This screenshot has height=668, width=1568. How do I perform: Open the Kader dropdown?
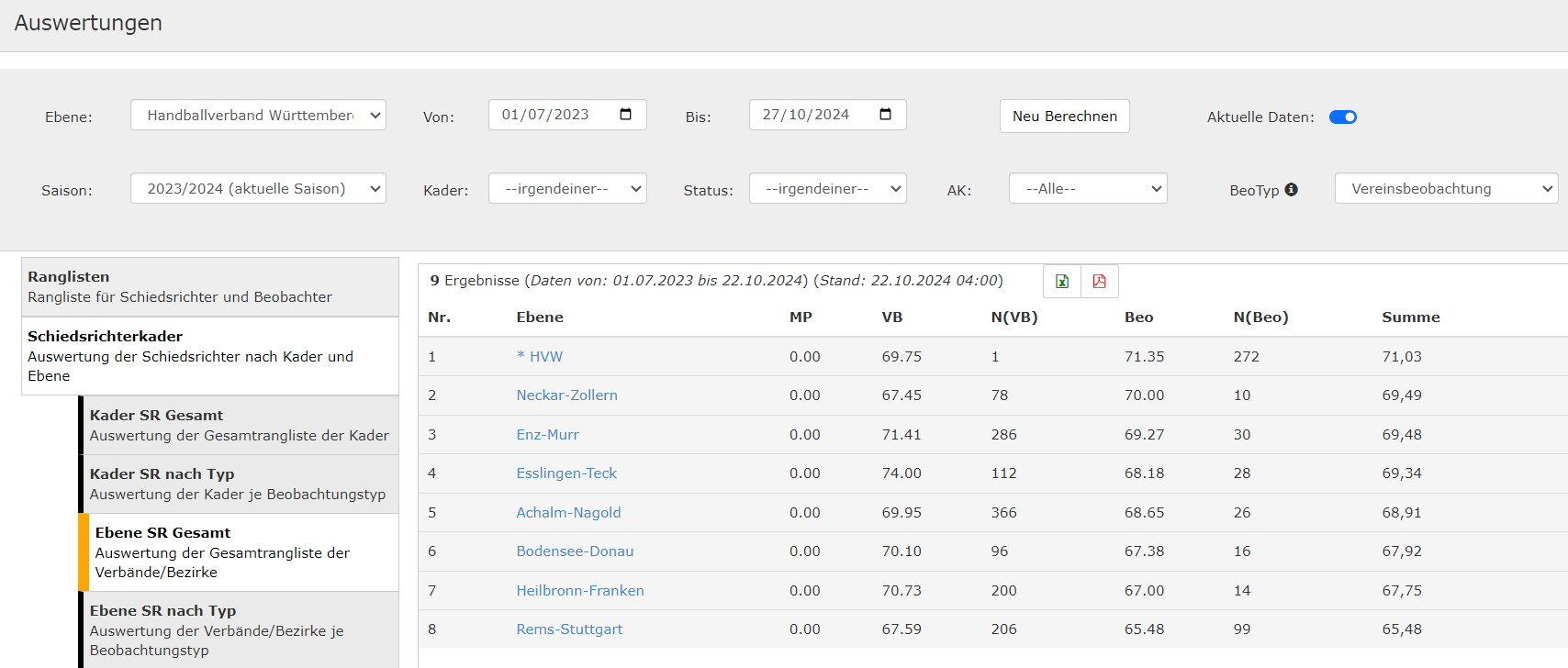(x=567, y=189)
